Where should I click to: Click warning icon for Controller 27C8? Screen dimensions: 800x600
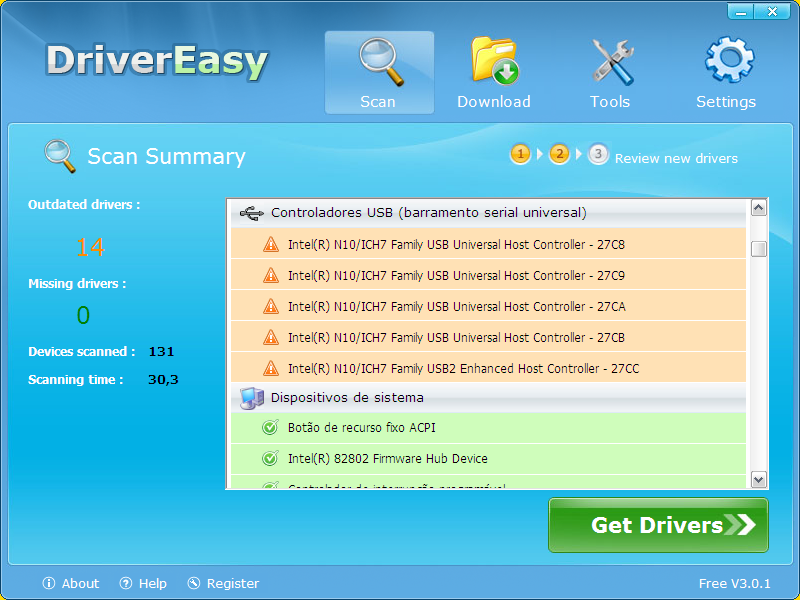coord(270,244)
